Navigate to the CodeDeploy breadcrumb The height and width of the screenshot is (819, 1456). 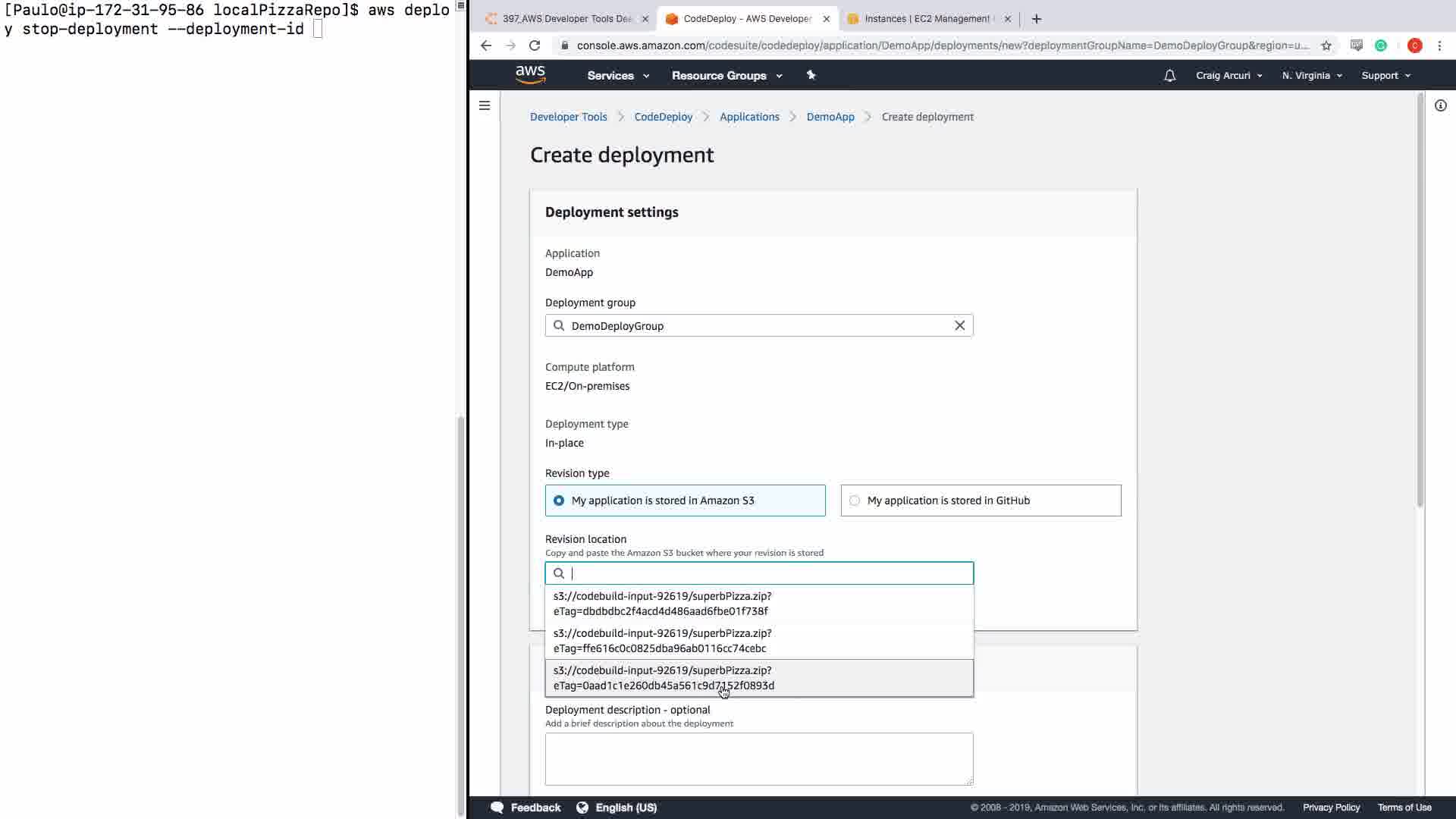663,117
